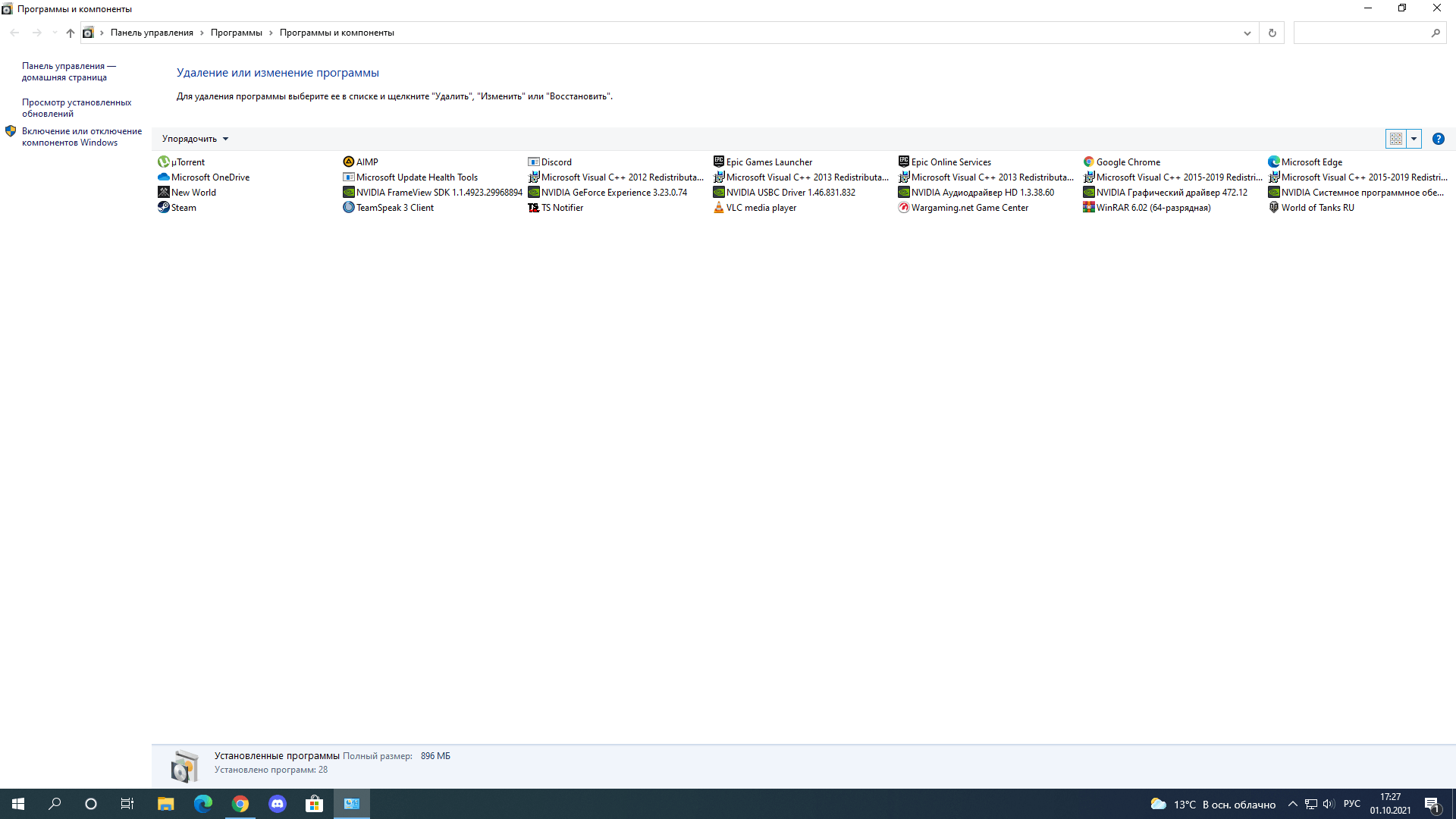
Task: Open Discord from the taskbar
Action: click(277, 804)
